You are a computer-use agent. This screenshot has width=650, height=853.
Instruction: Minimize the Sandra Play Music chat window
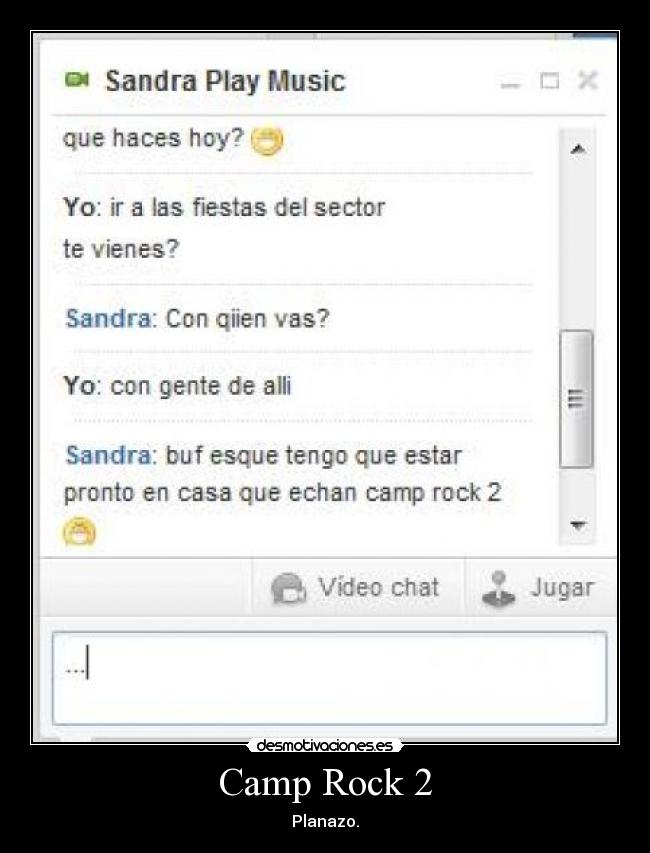(x=510, y=82)
